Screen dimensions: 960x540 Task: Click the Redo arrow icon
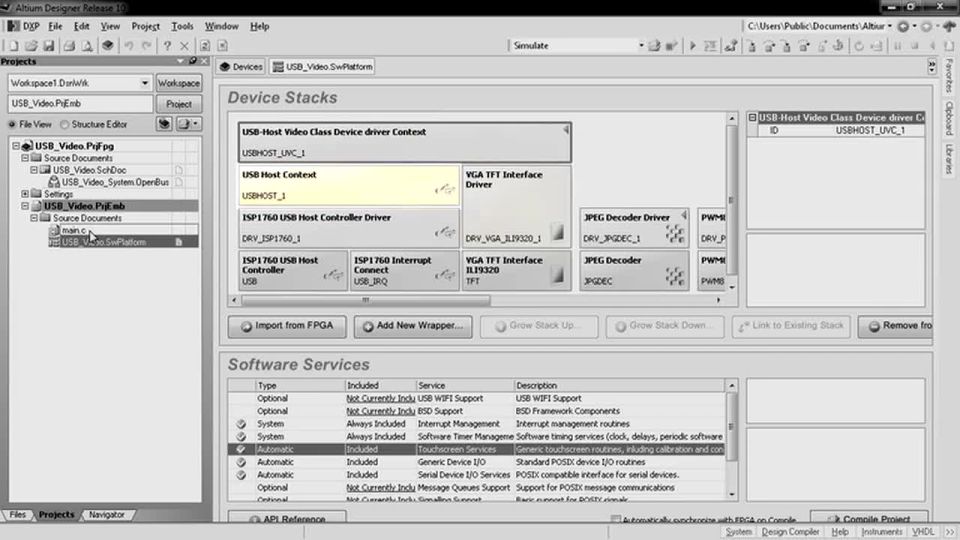(x=147, y=46)
